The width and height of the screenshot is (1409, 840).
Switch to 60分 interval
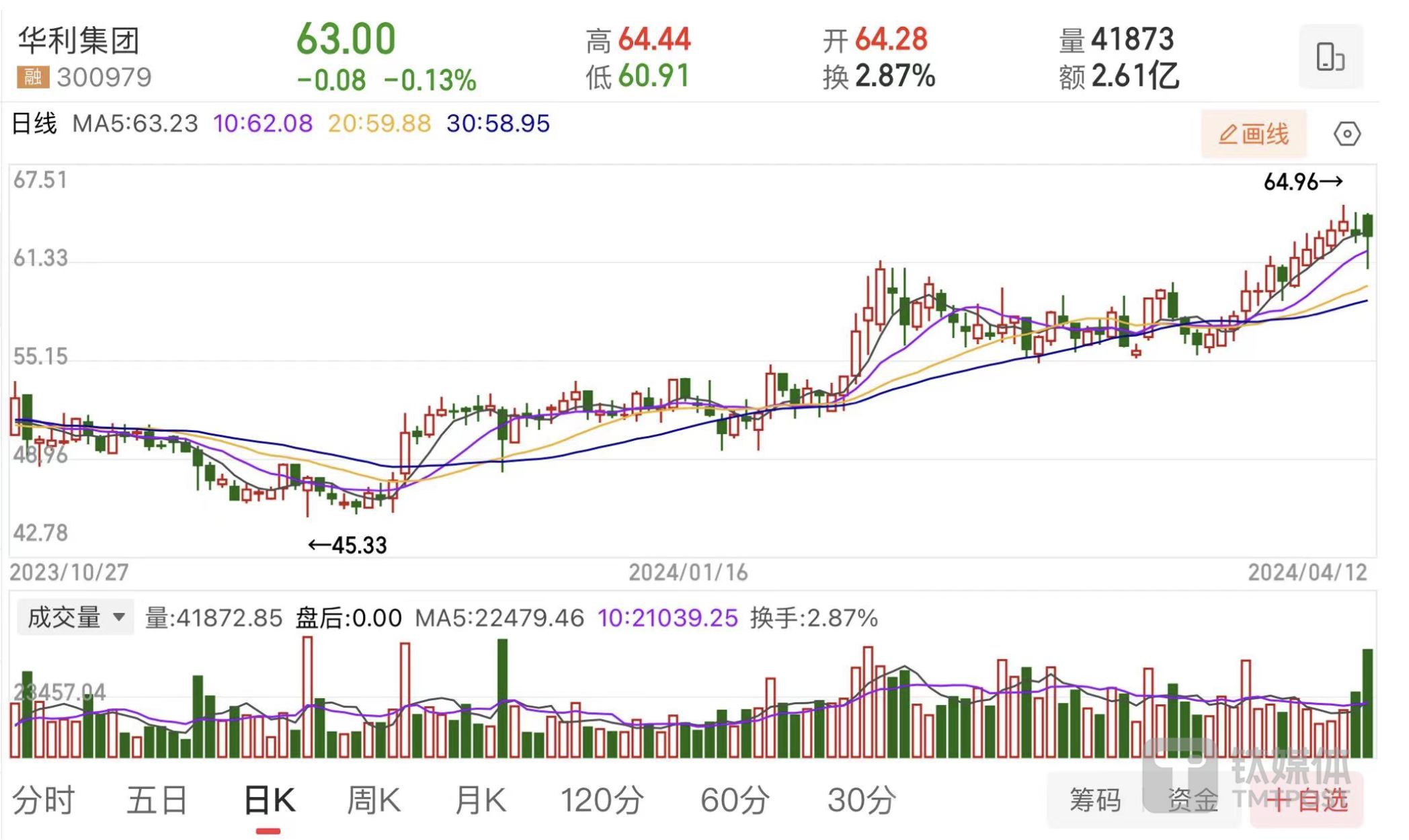click(x=735, y=800)
